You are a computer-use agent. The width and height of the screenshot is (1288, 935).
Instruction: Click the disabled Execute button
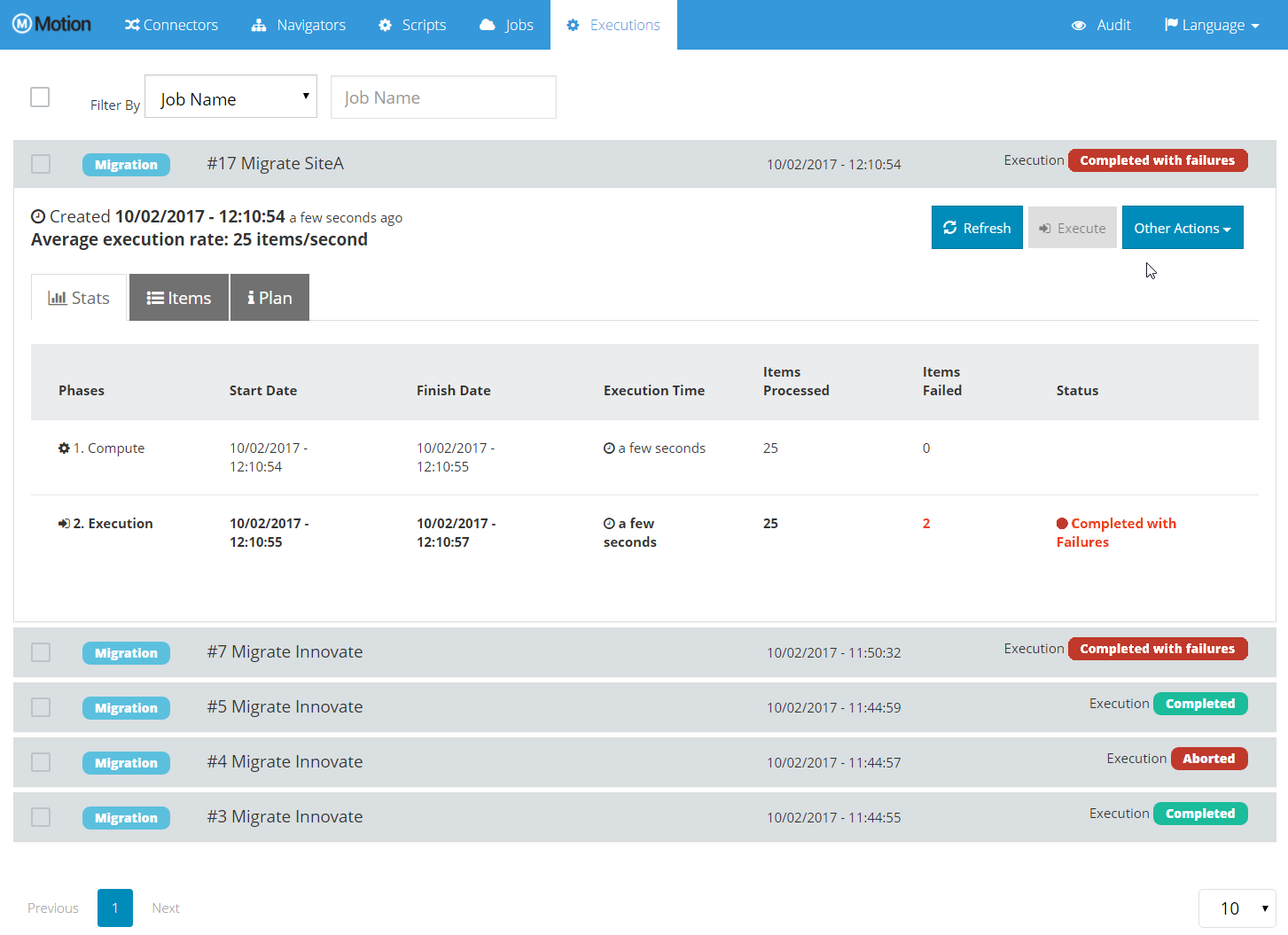tap(1073, 228)
